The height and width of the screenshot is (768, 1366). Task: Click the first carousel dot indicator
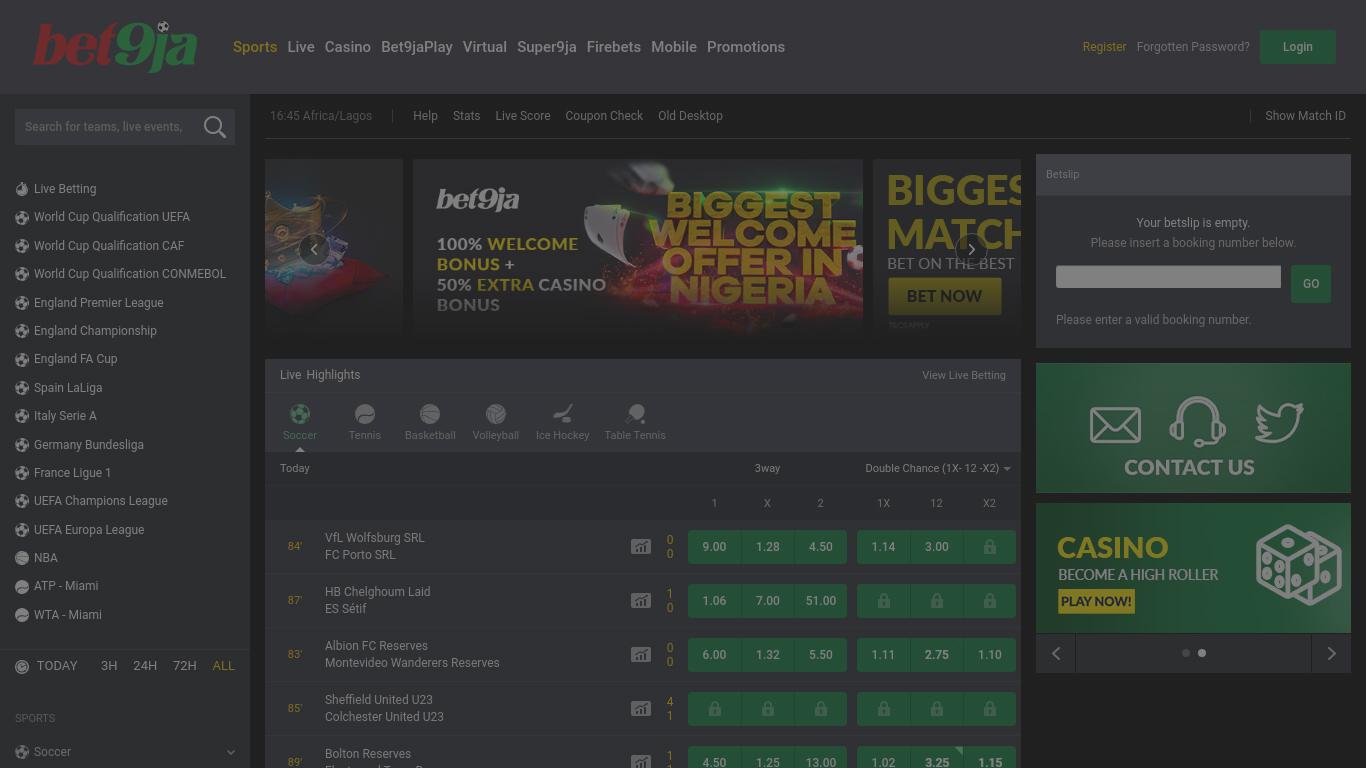tap(1186, 653)
